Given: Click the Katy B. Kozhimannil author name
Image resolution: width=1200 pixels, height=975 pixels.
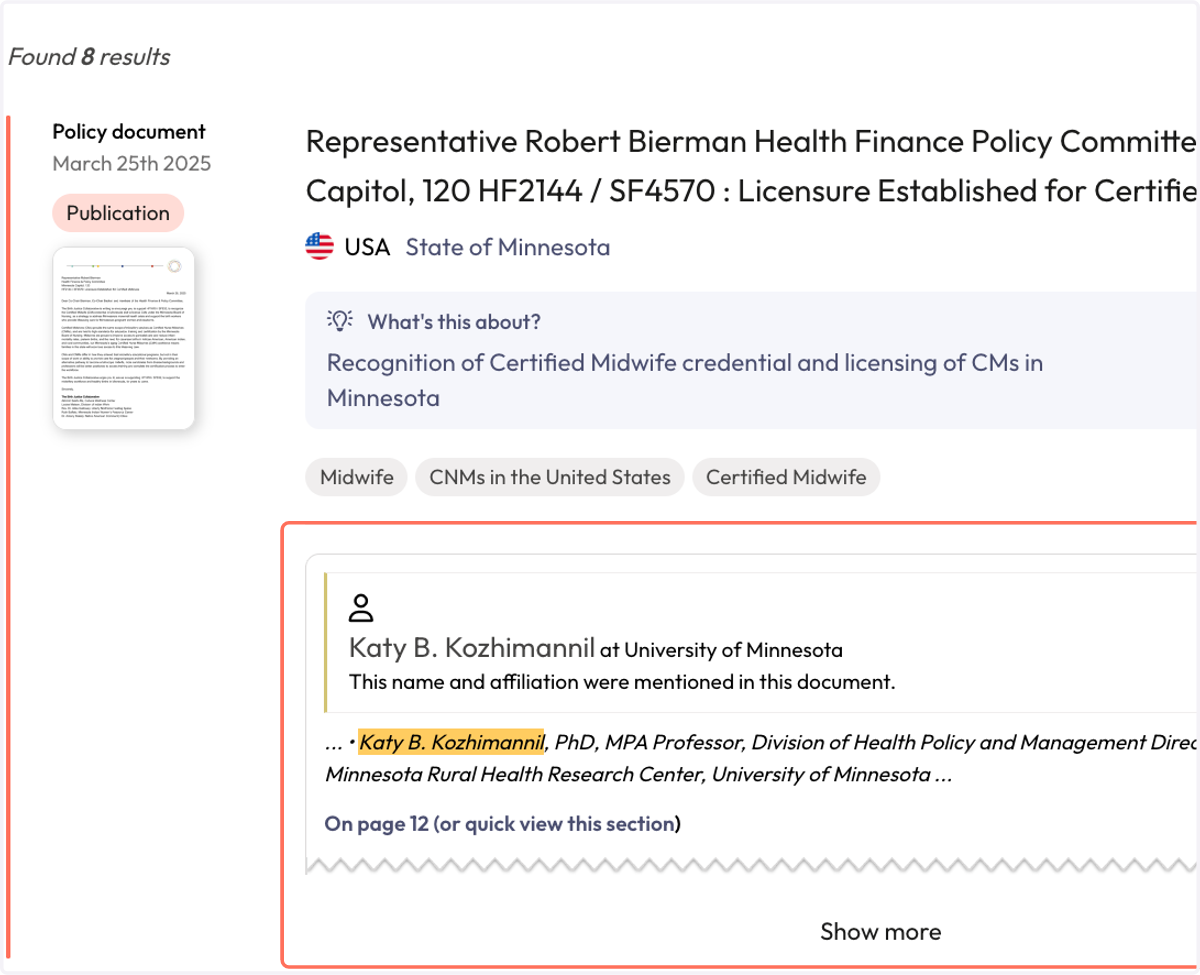Looking at the screenshot, I should pyautogui.click(x=472, y=648).
